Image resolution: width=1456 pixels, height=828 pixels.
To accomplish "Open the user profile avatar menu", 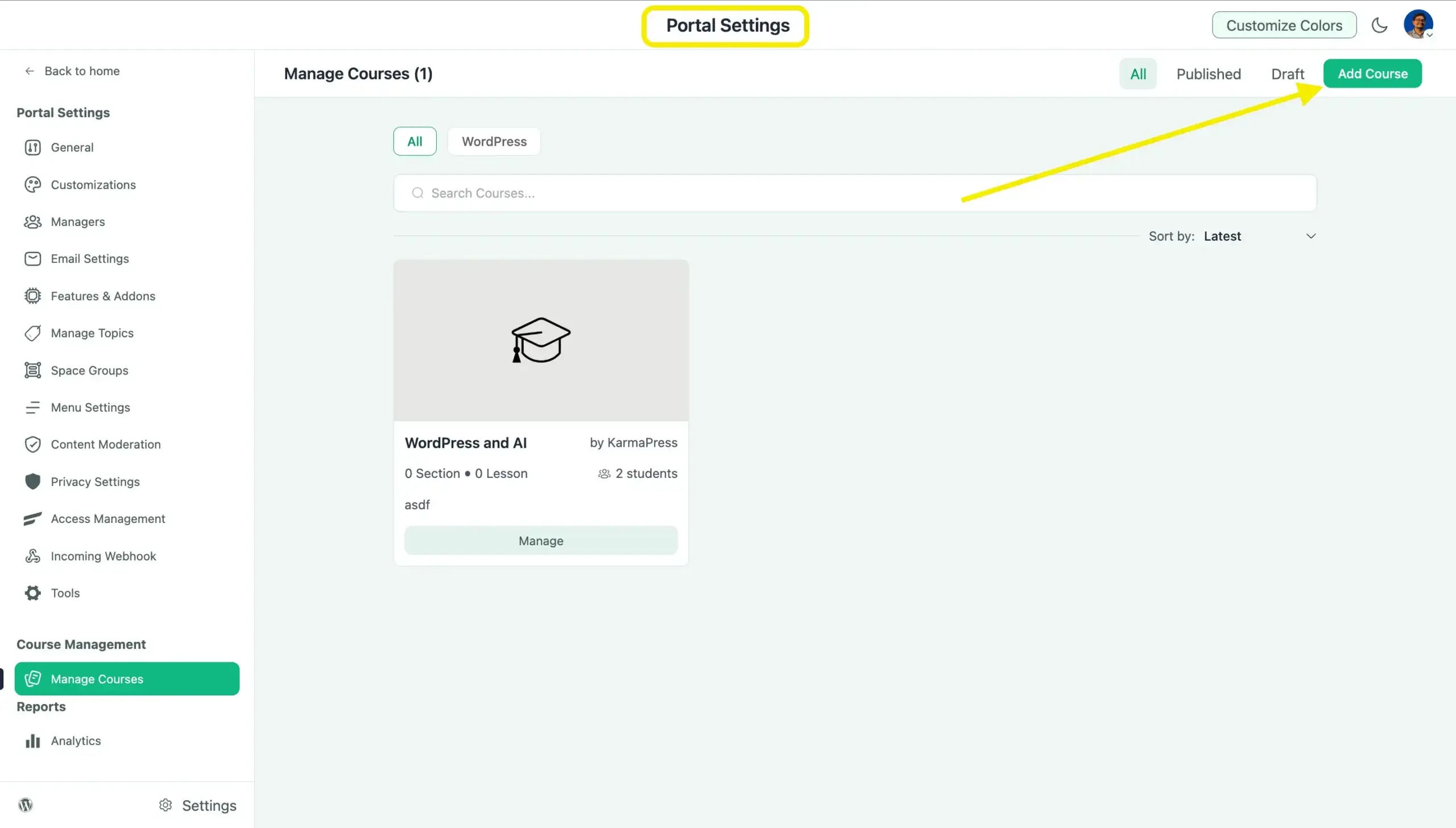I will pyautogui.click(x=1418, y=24).
